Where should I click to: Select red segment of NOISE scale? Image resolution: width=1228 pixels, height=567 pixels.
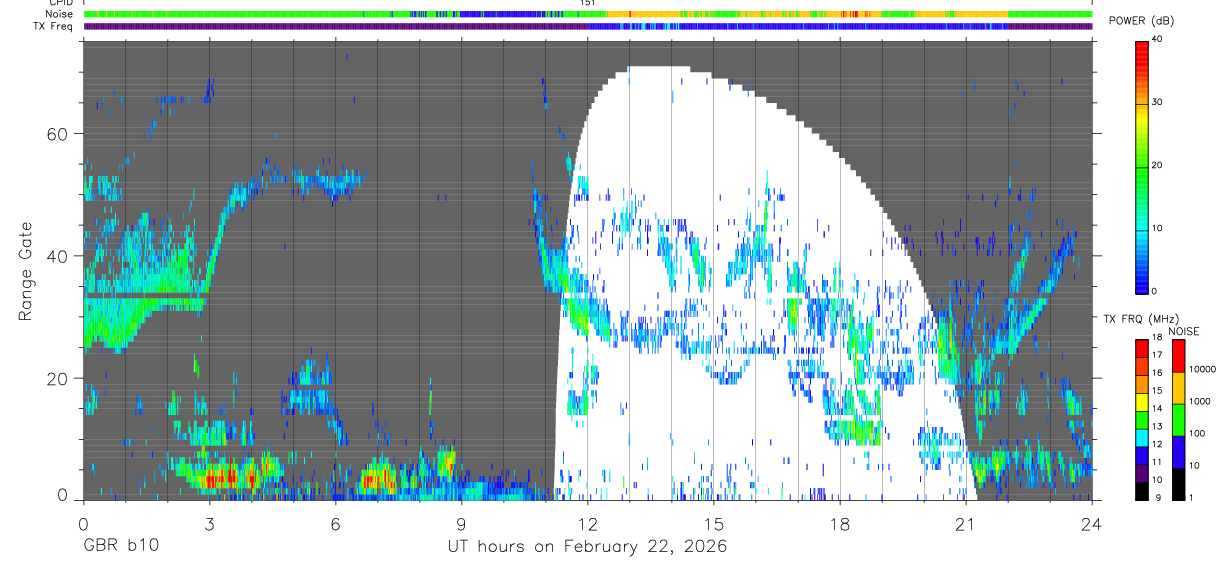pyautogui.click(x=1178, y=356)
